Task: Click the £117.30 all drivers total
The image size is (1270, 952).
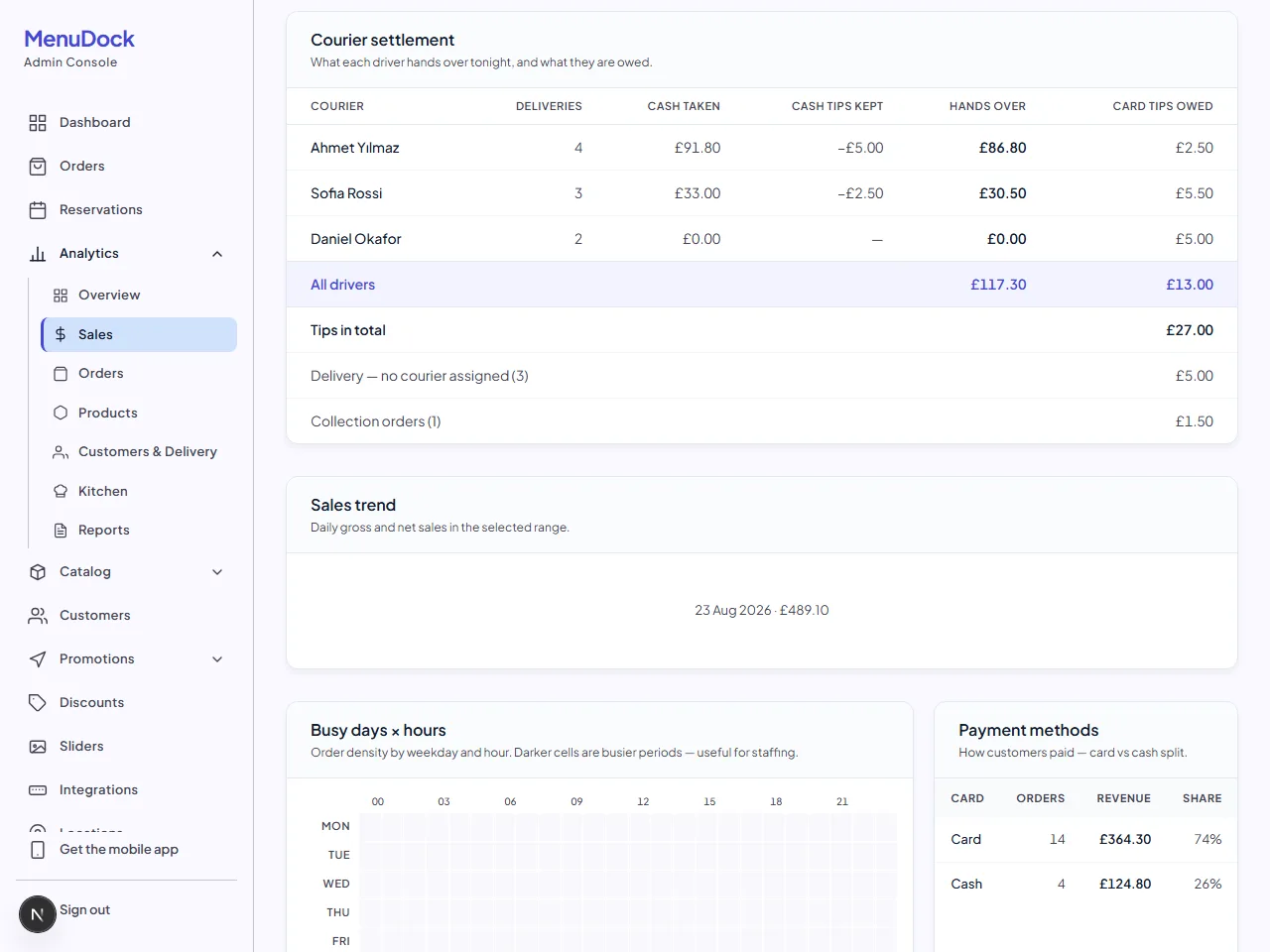Action: (998, 285)
